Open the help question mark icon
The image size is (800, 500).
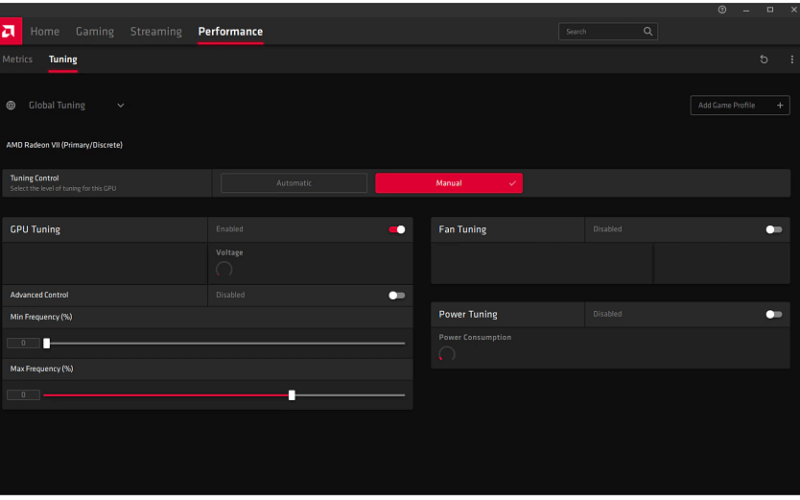(722, 10)
